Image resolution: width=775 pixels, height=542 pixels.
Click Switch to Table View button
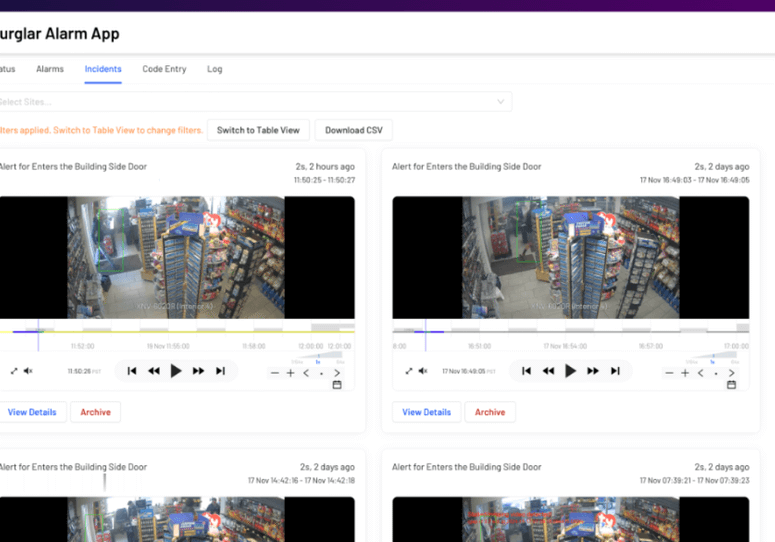pyautogui.click(x=258, y=130)
